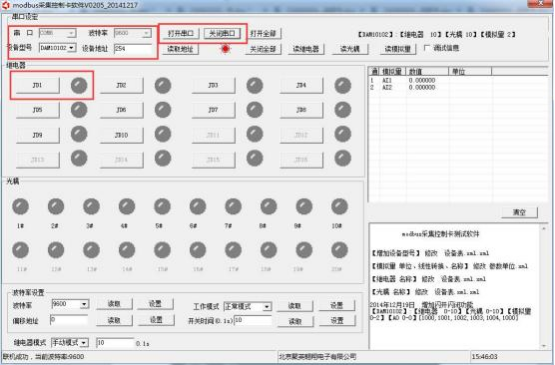Toggle relay JD10 button
This screenshot has width=555, height=365.
[121, 135]
